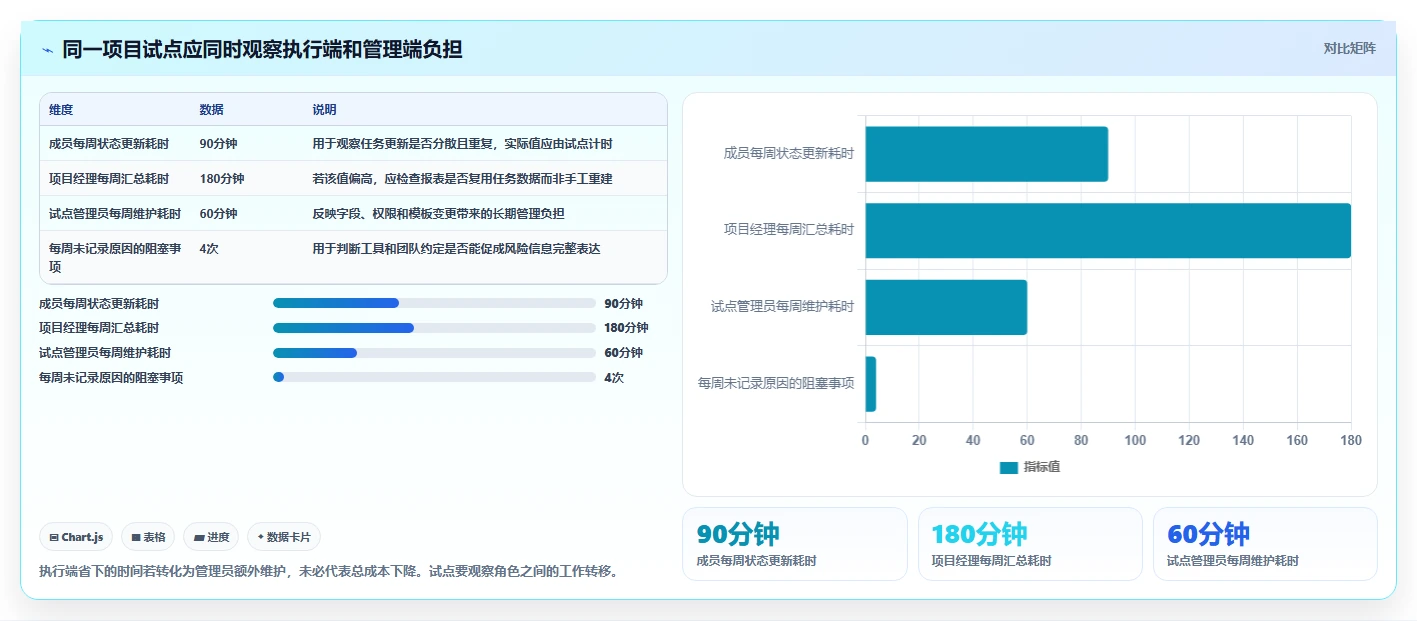Image resolution: width=1417 pixels, height=621 pixels.
Task: Click description starting 反映字段、权限
Action: pos(438,214)
